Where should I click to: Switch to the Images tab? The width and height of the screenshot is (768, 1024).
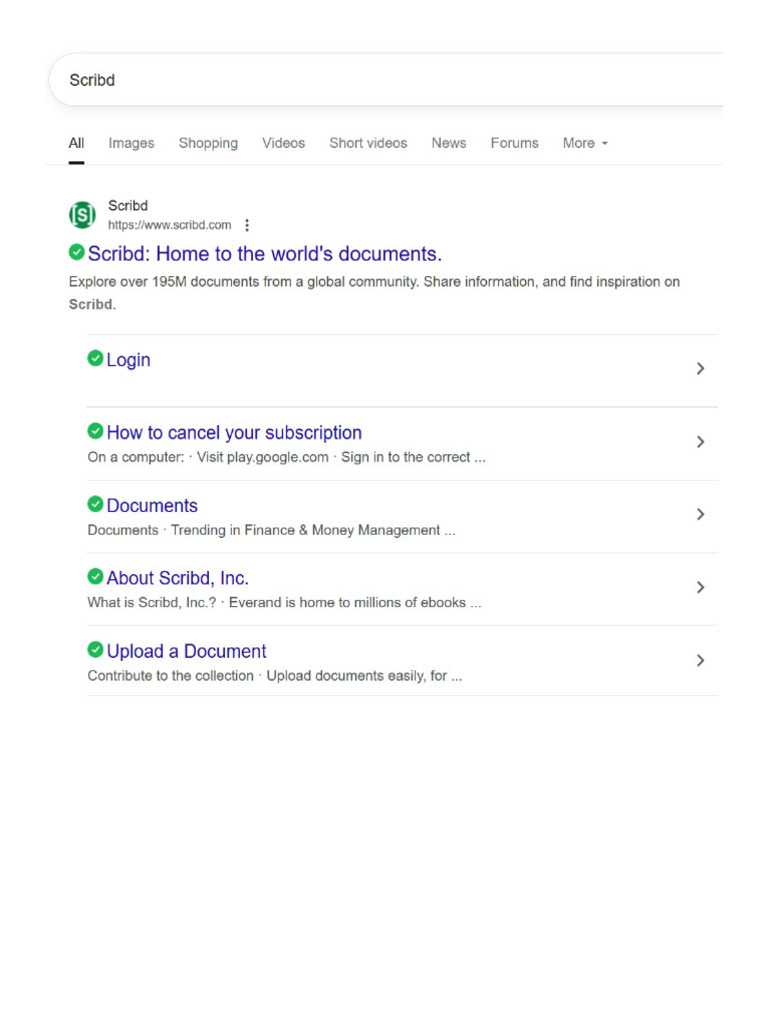[131, 143]
